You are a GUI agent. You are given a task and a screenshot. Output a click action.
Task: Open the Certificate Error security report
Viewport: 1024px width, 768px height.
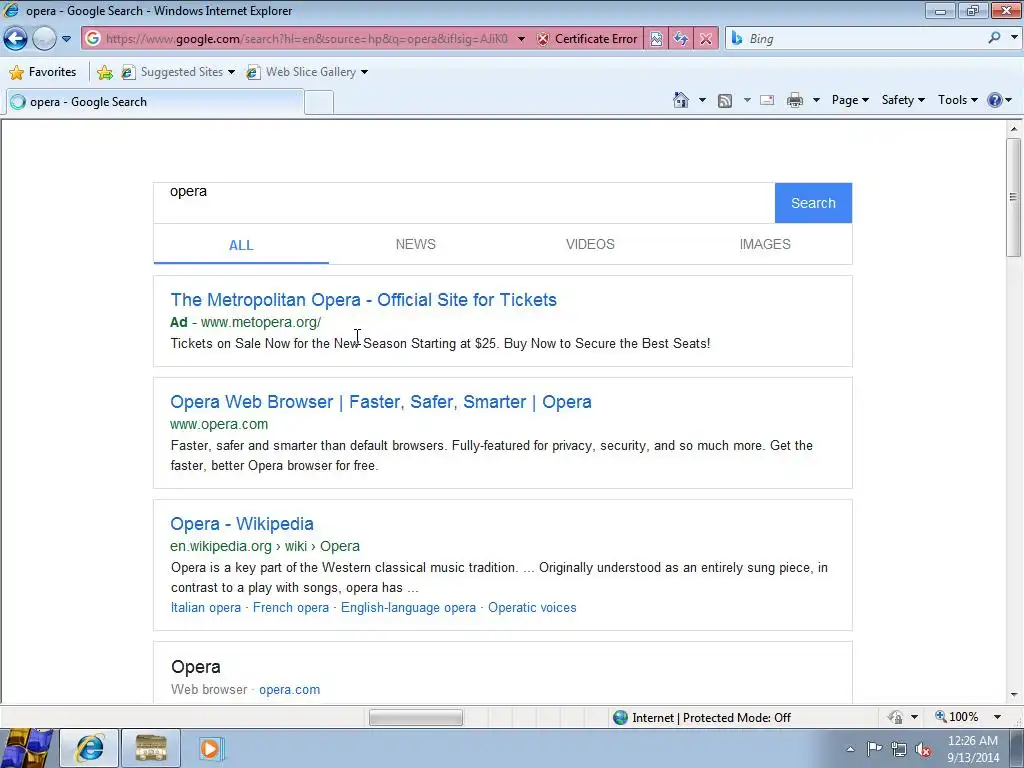pyautogui.click(x=586, y=39)
